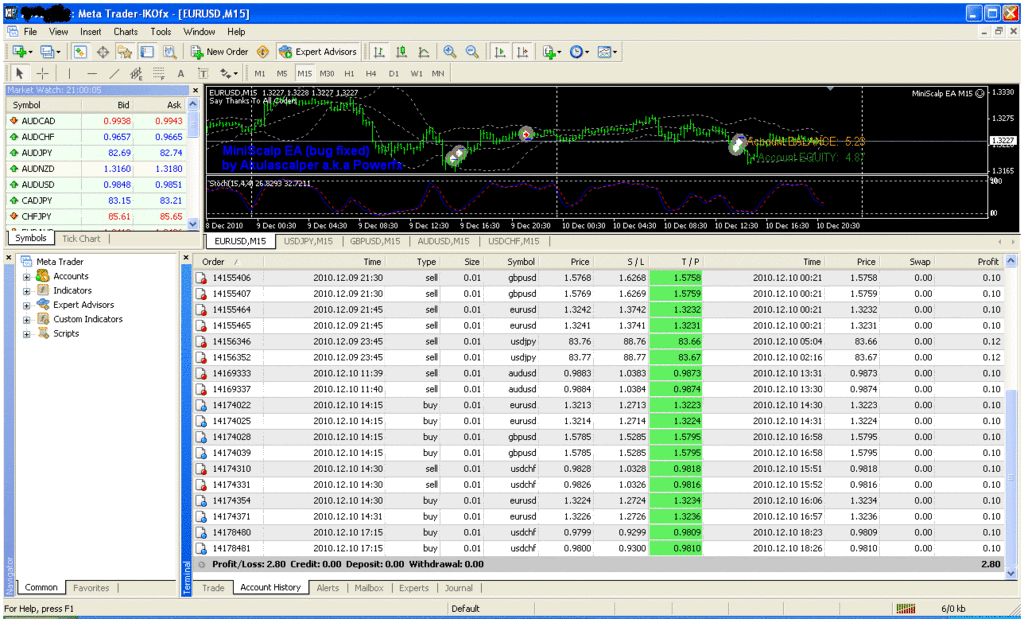This screenshot has width=1024, height=619.
Task: Open the Periods clock dropdown
Action: pos(579,52)
